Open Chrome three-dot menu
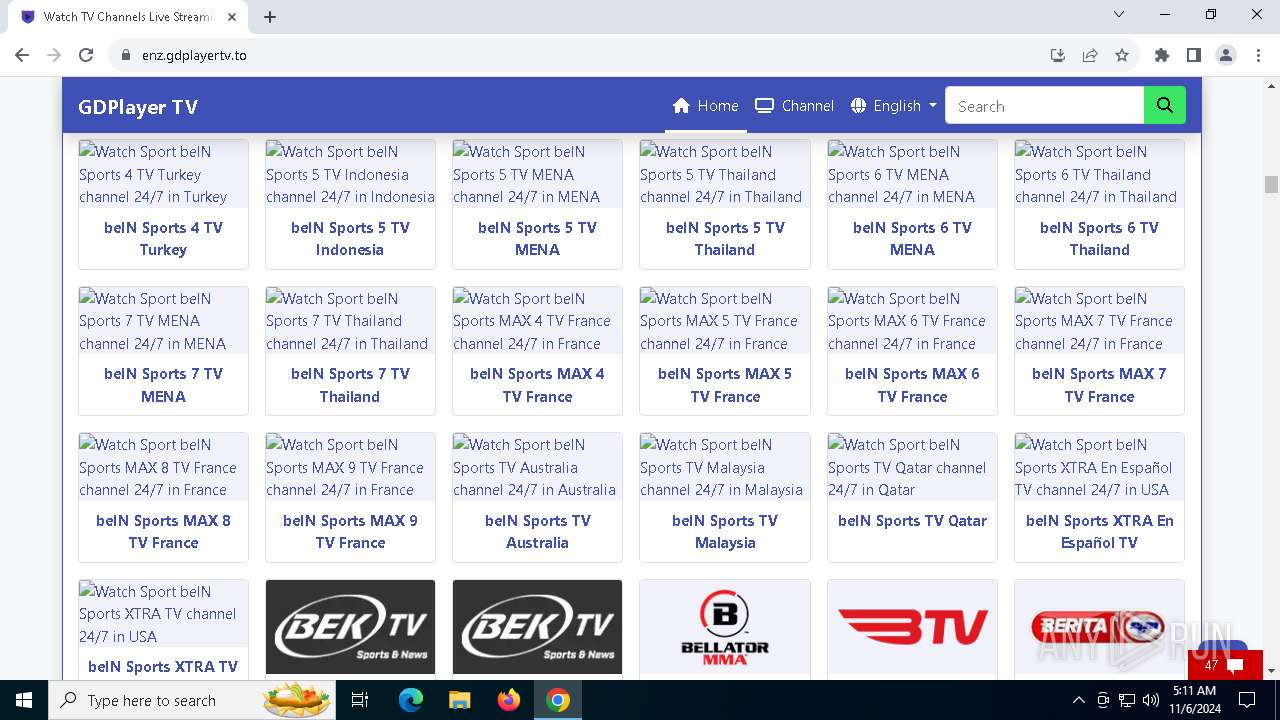Image resolution: width=1280 pixels, height=720 pixels. (x=1257, y=55)
